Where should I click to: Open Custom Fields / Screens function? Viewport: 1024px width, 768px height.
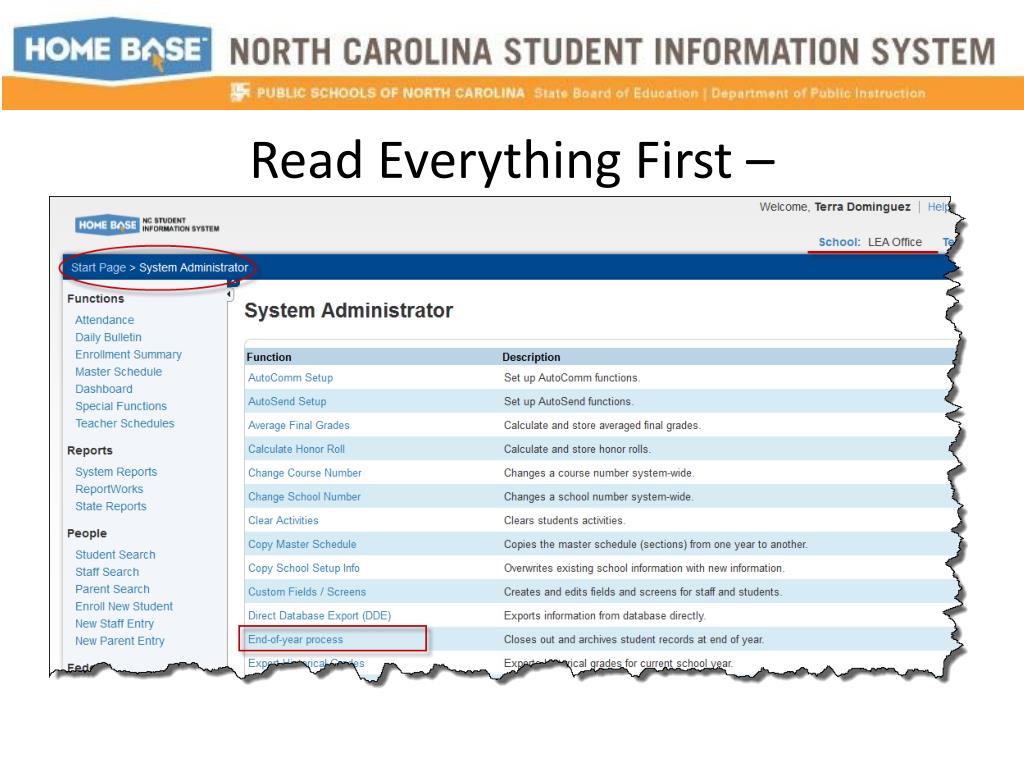tap(307, 592)
